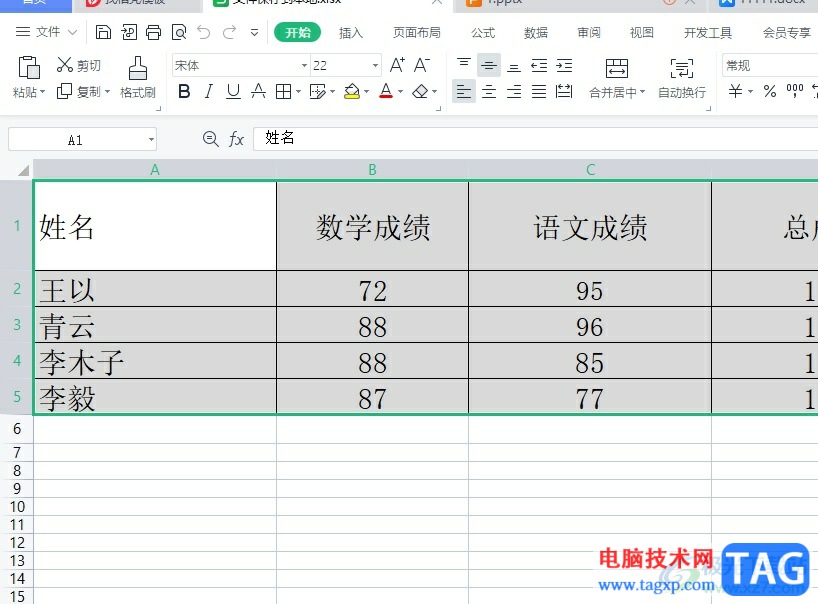Apply yellow fill color
This screenshot has height=604, width=818.
tap(352, 92)
